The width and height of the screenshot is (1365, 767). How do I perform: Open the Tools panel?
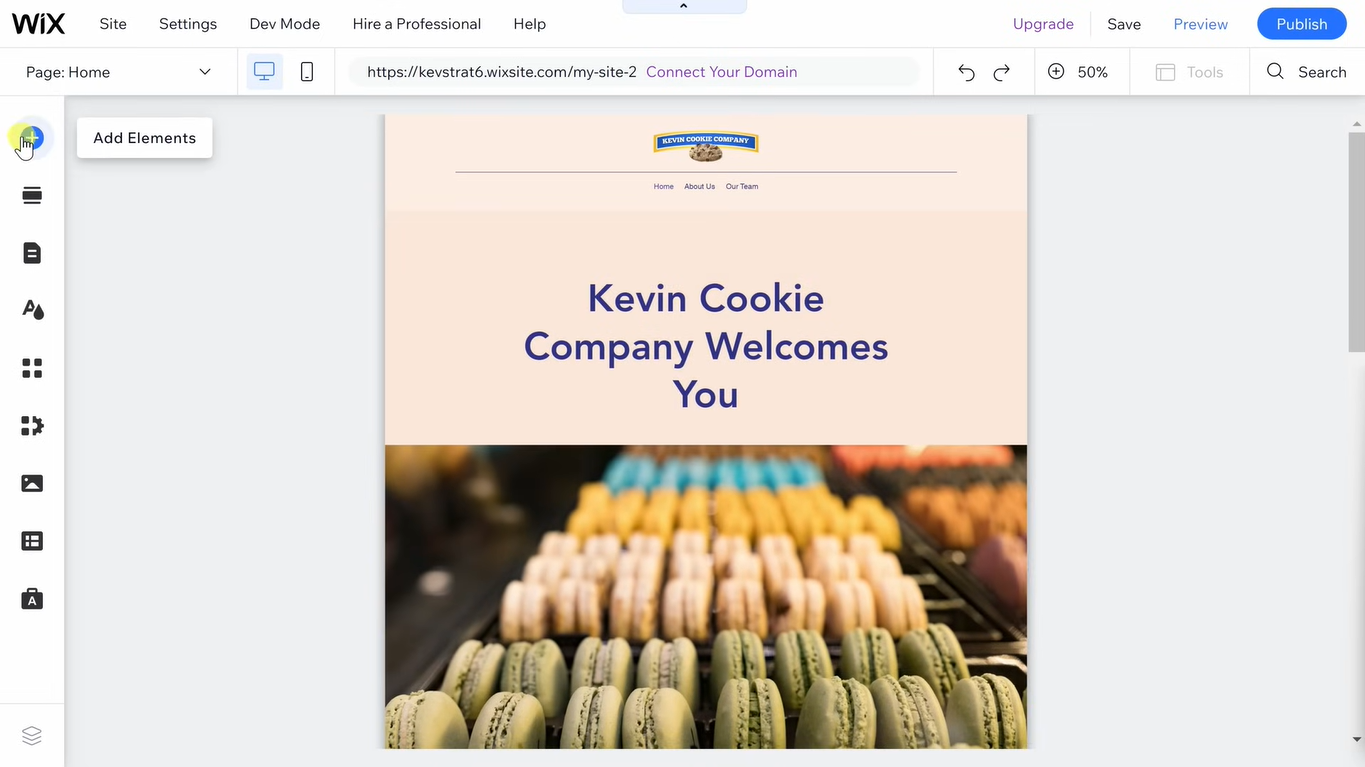coord(1189,72)
